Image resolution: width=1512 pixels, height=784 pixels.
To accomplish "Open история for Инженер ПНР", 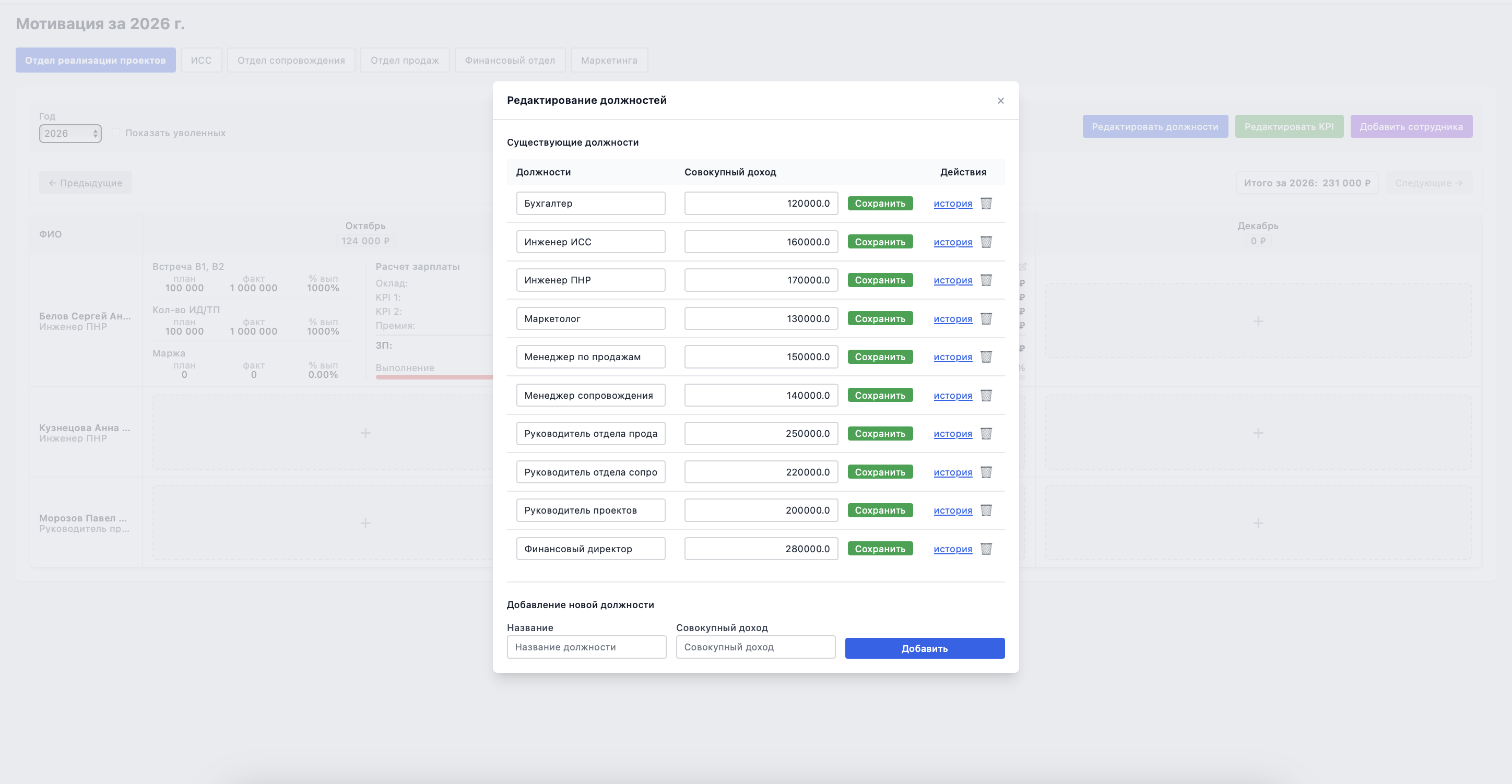I will coord(953,280).
